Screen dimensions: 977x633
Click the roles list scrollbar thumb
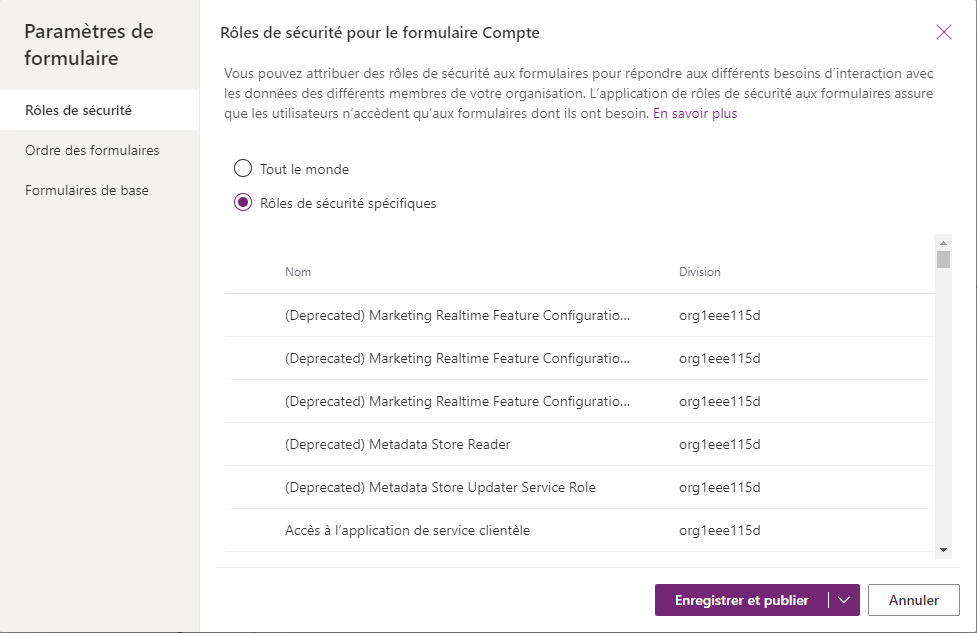pos(943,260)
